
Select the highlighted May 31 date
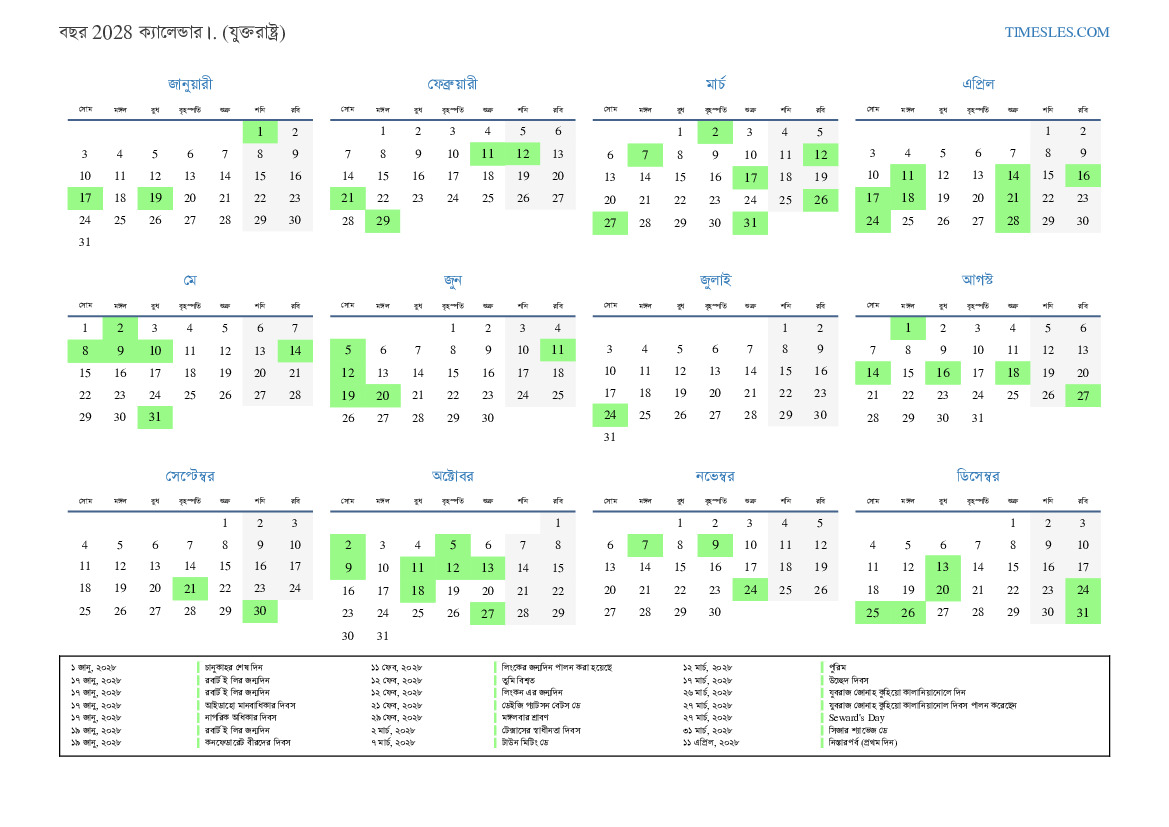point(155,417)
